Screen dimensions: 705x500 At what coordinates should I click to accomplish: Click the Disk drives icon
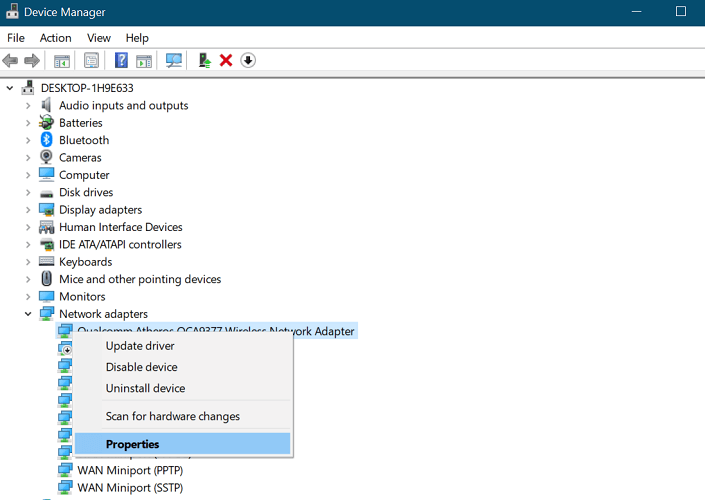coord(46,194)
